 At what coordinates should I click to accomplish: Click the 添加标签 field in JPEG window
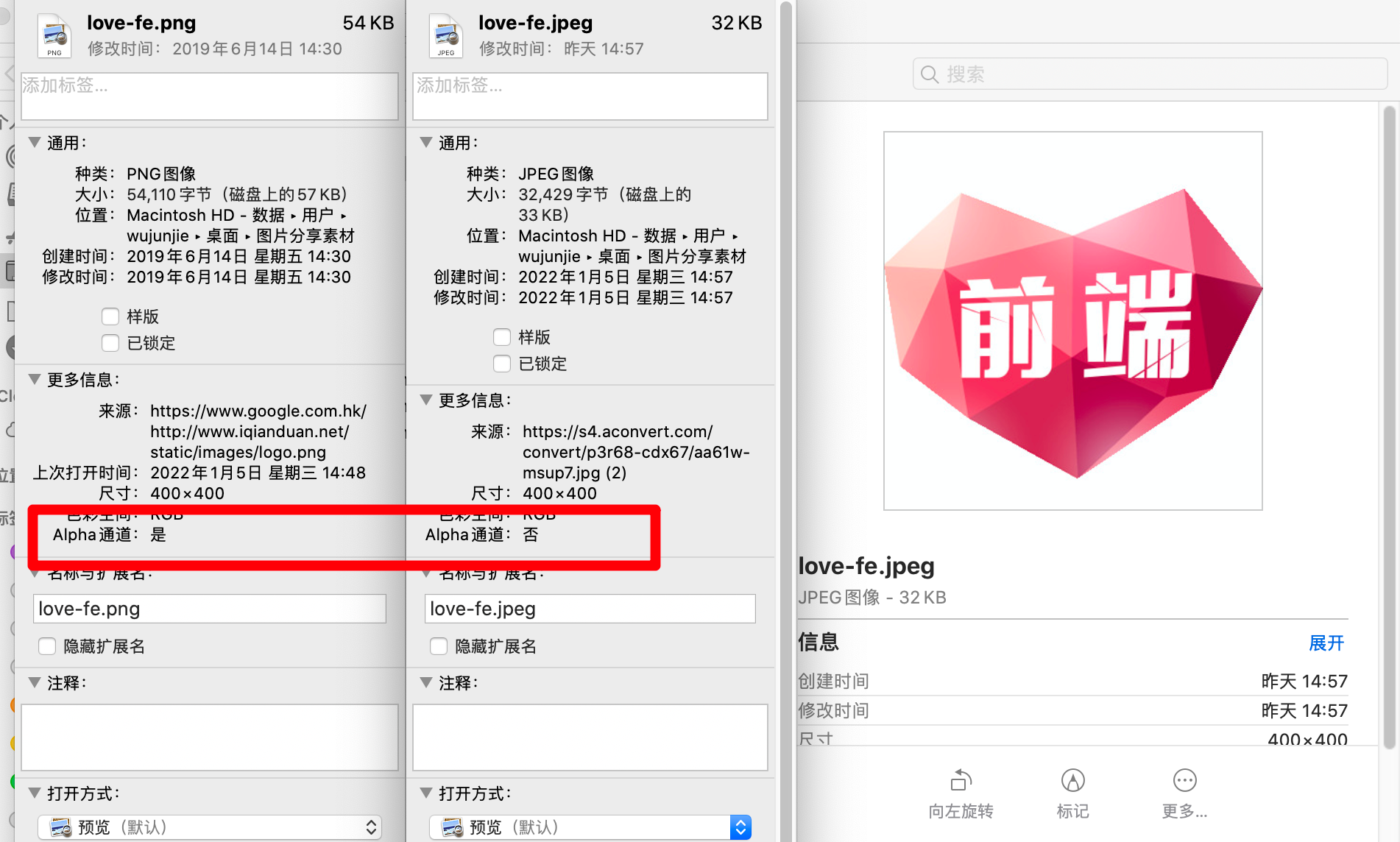click(590, 96)
